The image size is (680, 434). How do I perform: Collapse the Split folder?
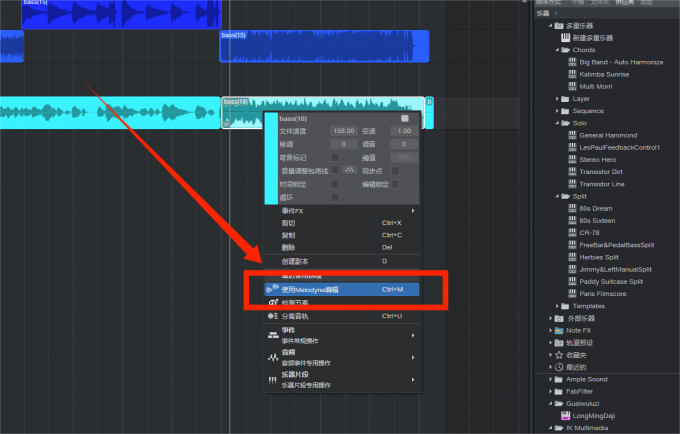(557, 196)
